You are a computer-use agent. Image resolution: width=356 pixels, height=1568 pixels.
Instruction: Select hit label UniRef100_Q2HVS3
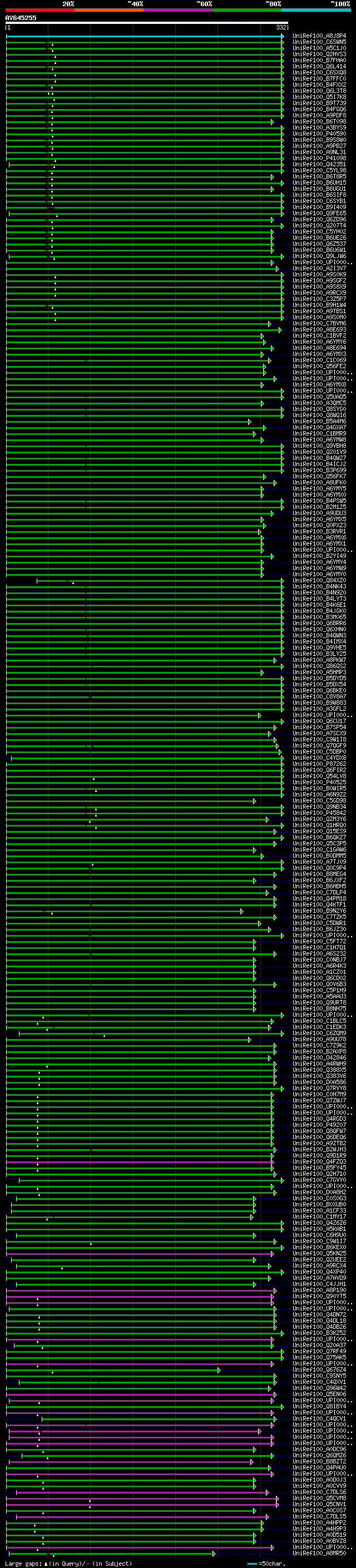319,54
